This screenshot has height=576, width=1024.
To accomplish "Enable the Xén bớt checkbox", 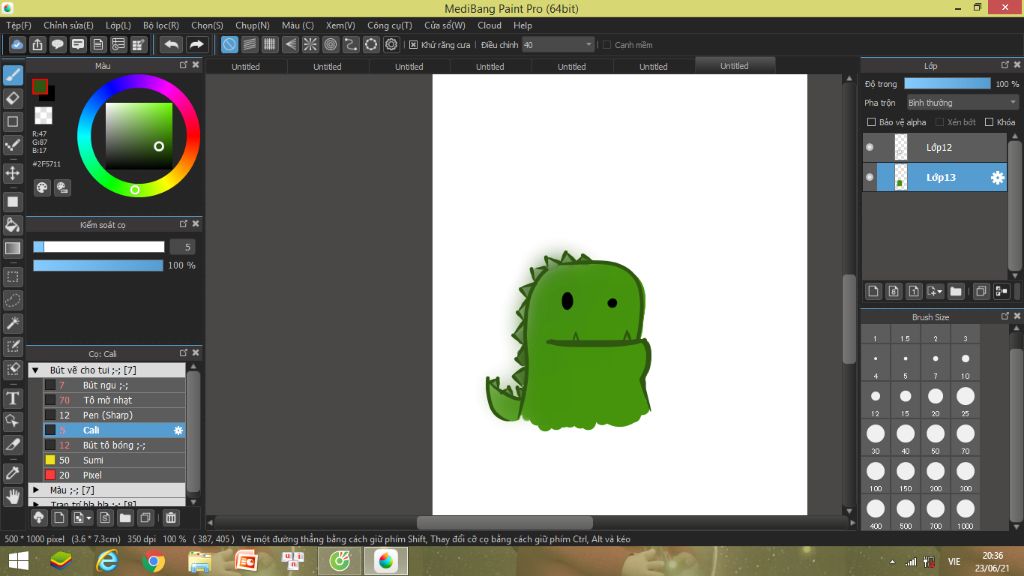I will (940, 122).
